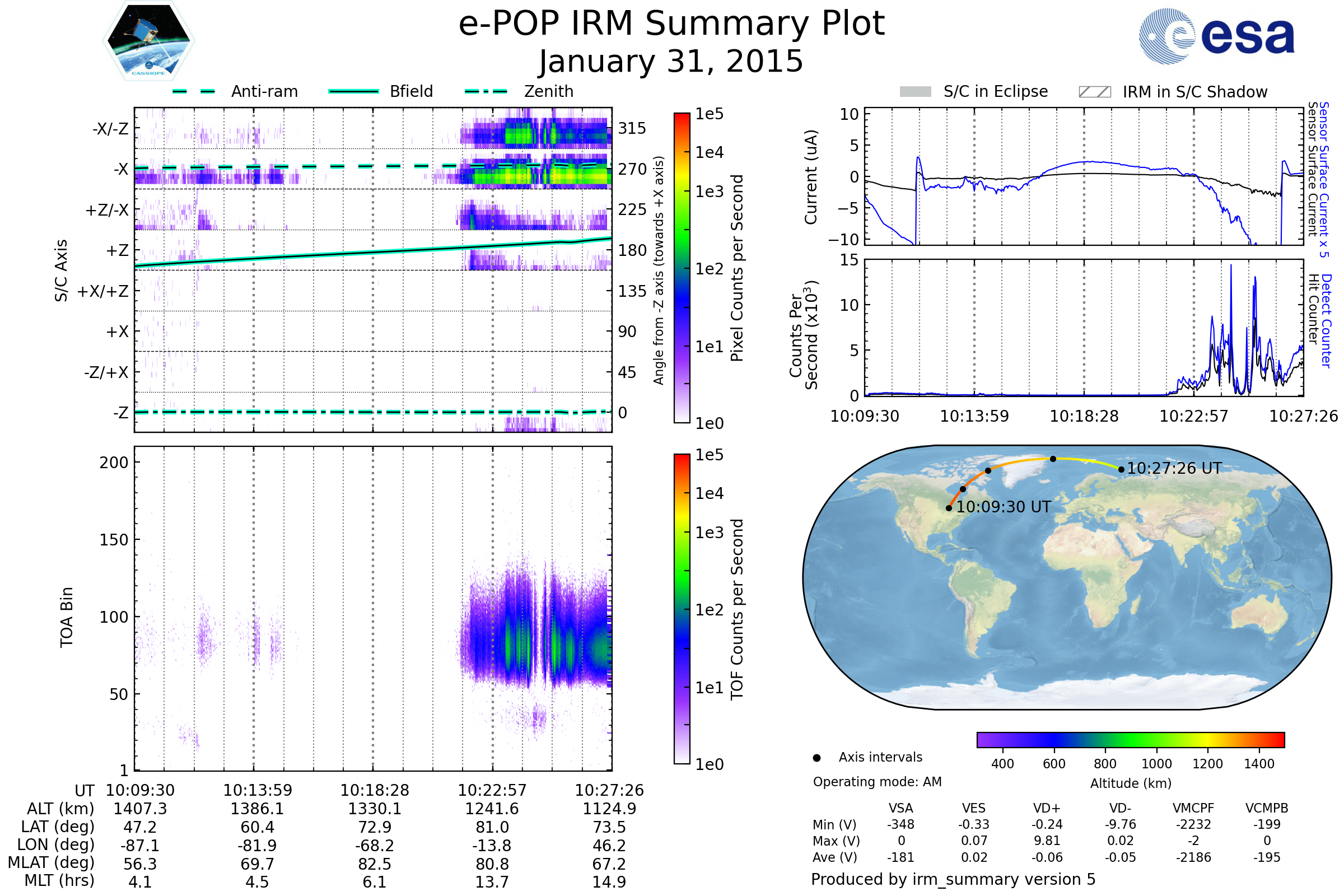This screenshot has width=1344, height=896.
Task: Click the Axis intervals black dot legend marker
Action: pyautogui.click(x=816, y=758)
